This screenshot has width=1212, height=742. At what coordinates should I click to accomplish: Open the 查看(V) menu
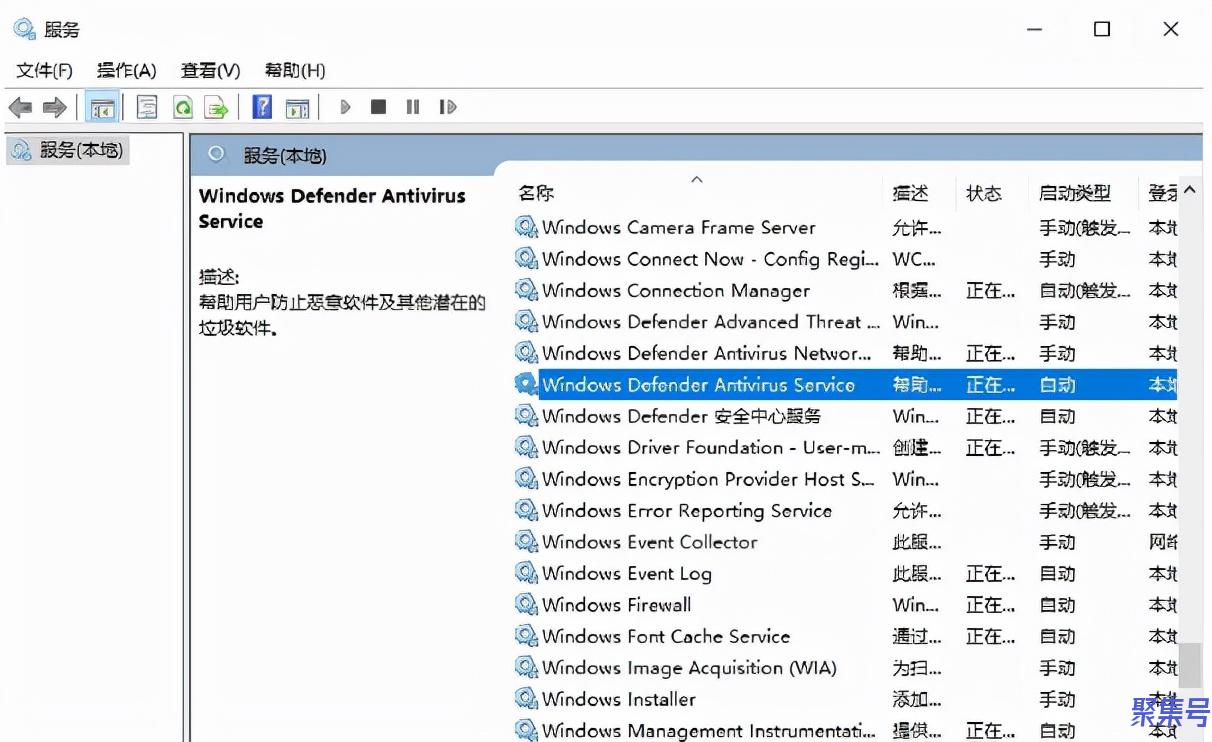210,70
